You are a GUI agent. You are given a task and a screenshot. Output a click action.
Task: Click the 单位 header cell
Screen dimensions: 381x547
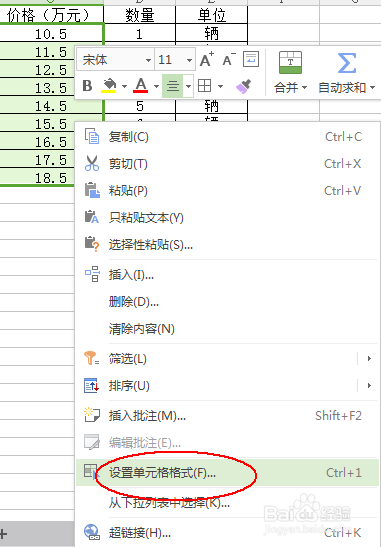[211, 15]
